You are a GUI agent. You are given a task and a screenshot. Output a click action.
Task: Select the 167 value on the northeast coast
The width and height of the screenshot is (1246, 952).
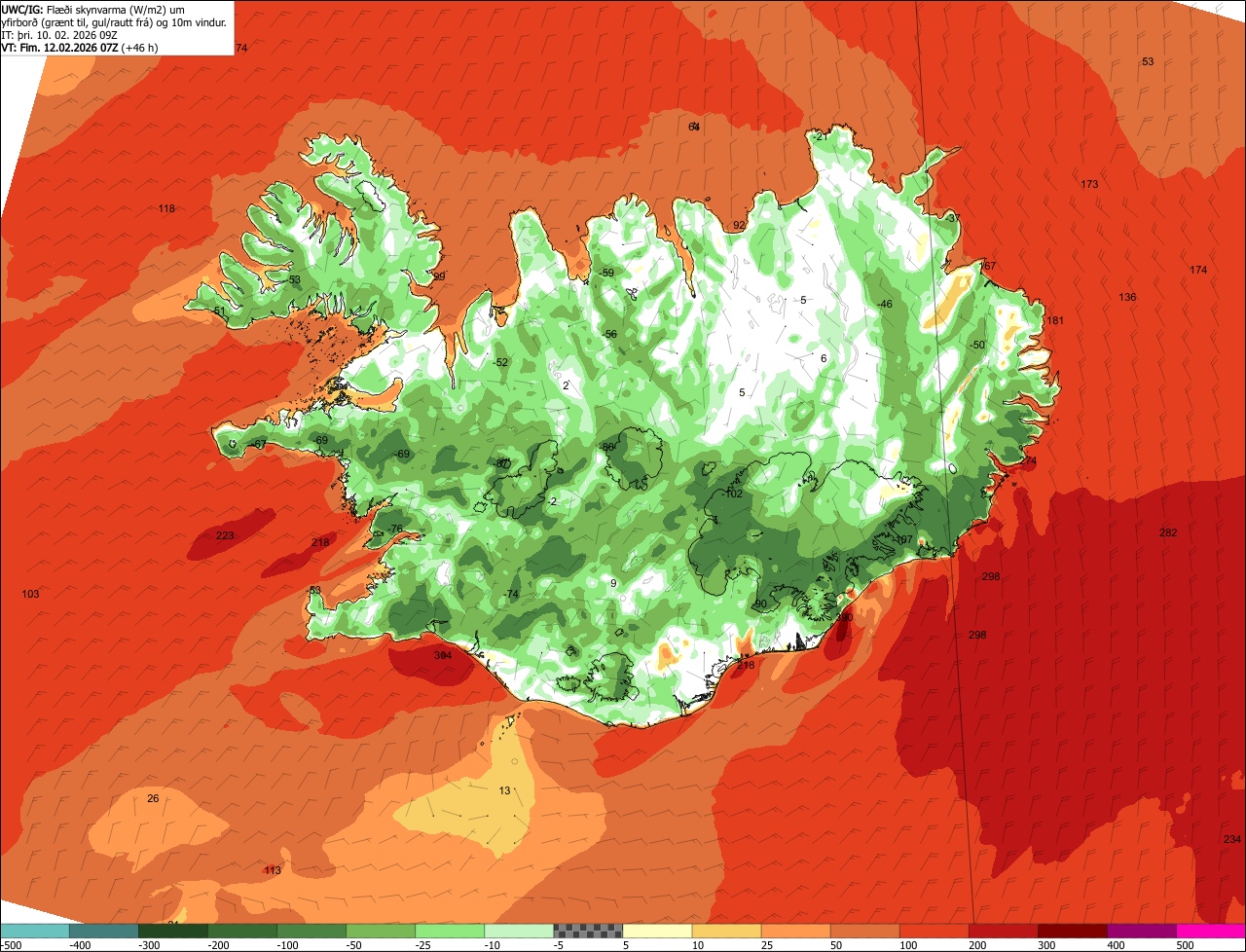987,266
